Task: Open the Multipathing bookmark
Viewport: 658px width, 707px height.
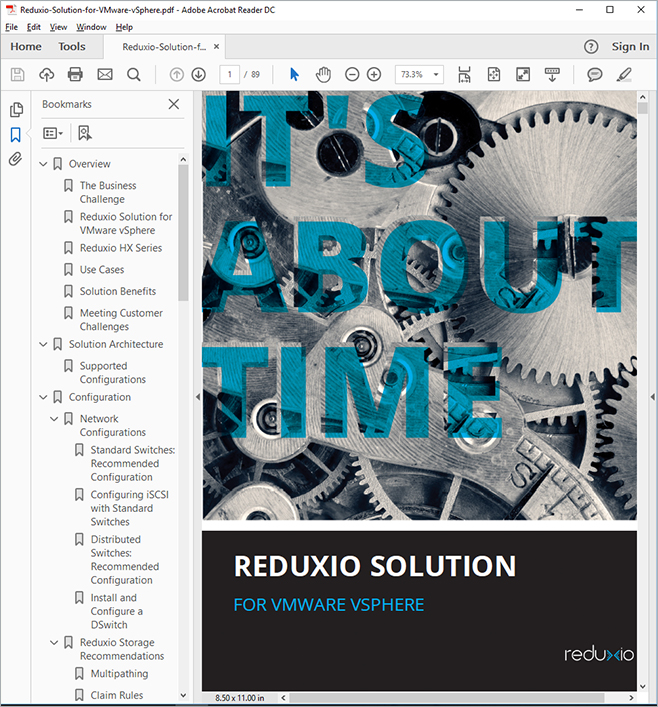Action: click(x=119, y=674)
